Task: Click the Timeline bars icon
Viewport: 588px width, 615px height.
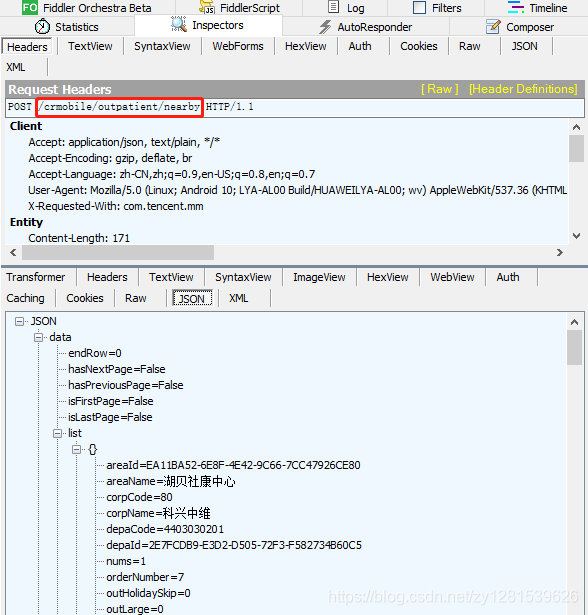Action: click(515, 7)
